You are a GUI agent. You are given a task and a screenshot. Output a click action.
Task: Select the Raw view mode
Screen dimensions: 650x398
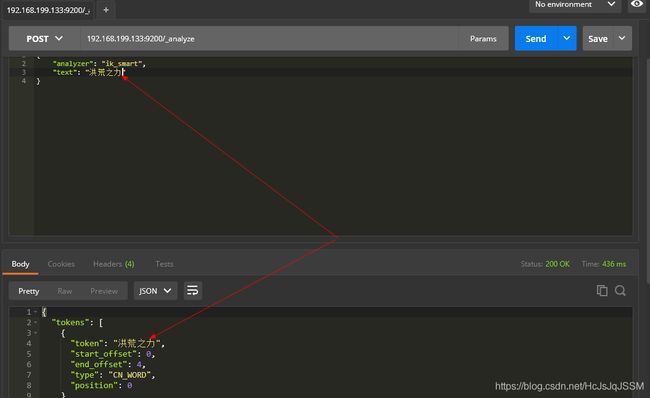point(65,291)
